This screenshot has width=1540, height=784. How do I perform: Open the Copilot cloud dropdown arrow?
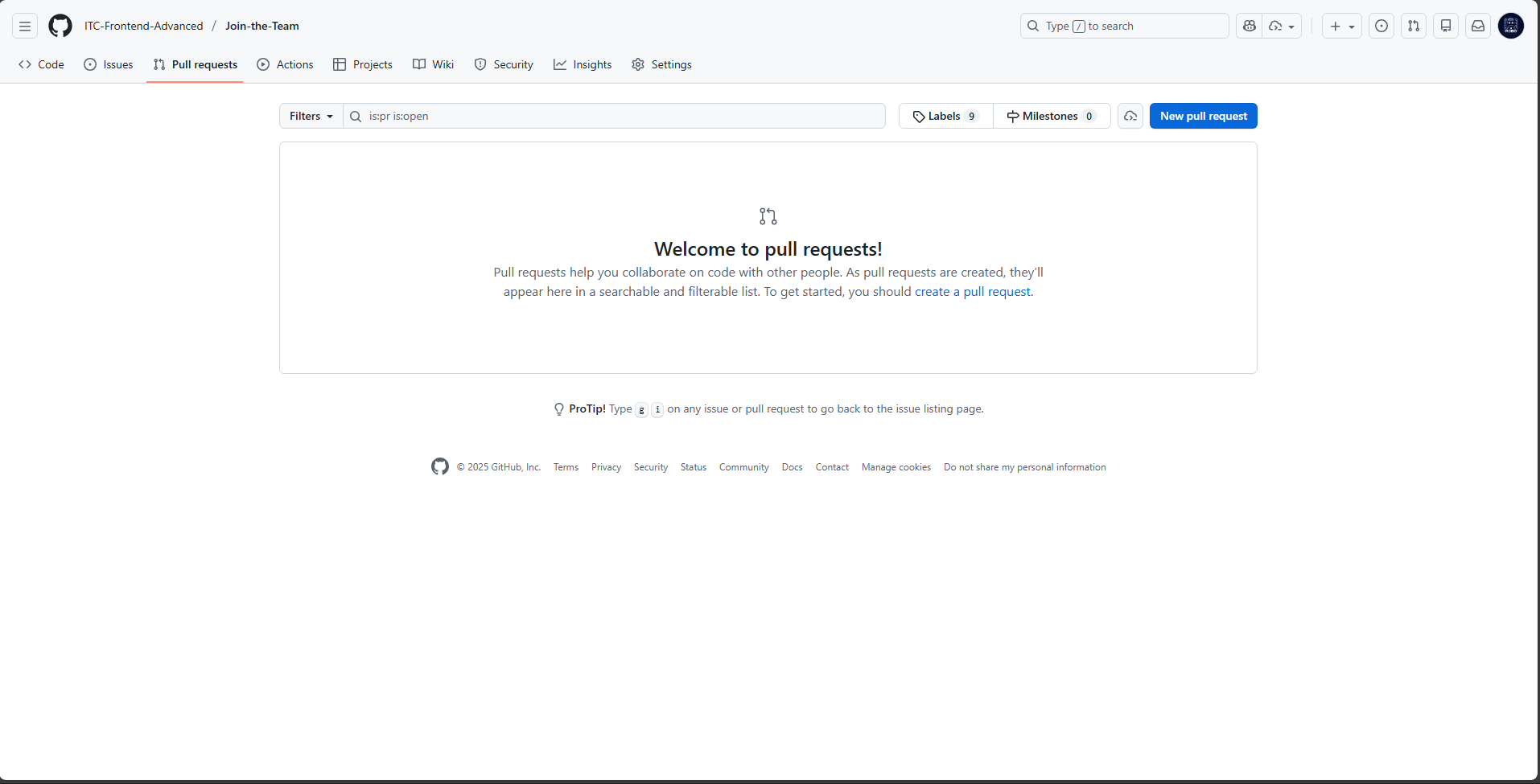(x=1291, y=26)
